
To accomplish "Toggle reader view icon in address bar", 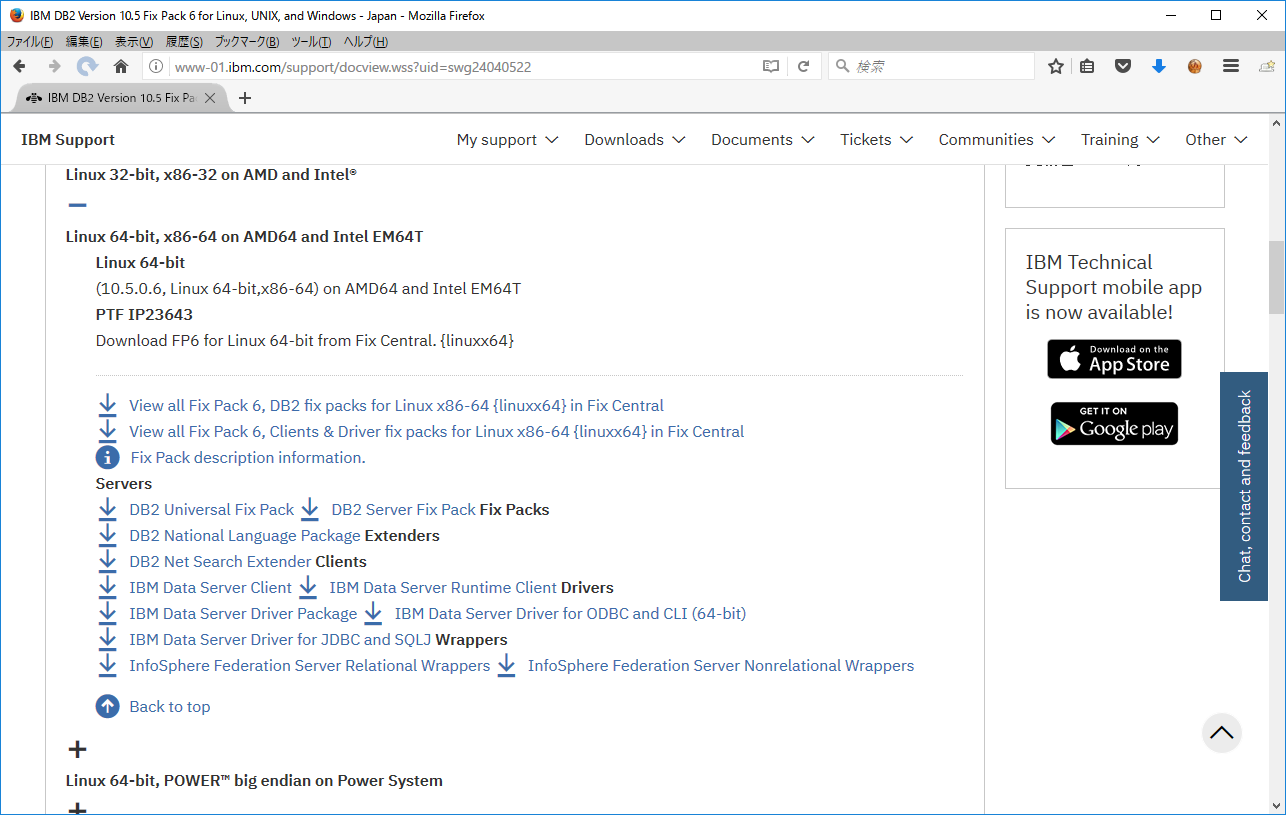I will pyautogui.click(x=771, y=66).
